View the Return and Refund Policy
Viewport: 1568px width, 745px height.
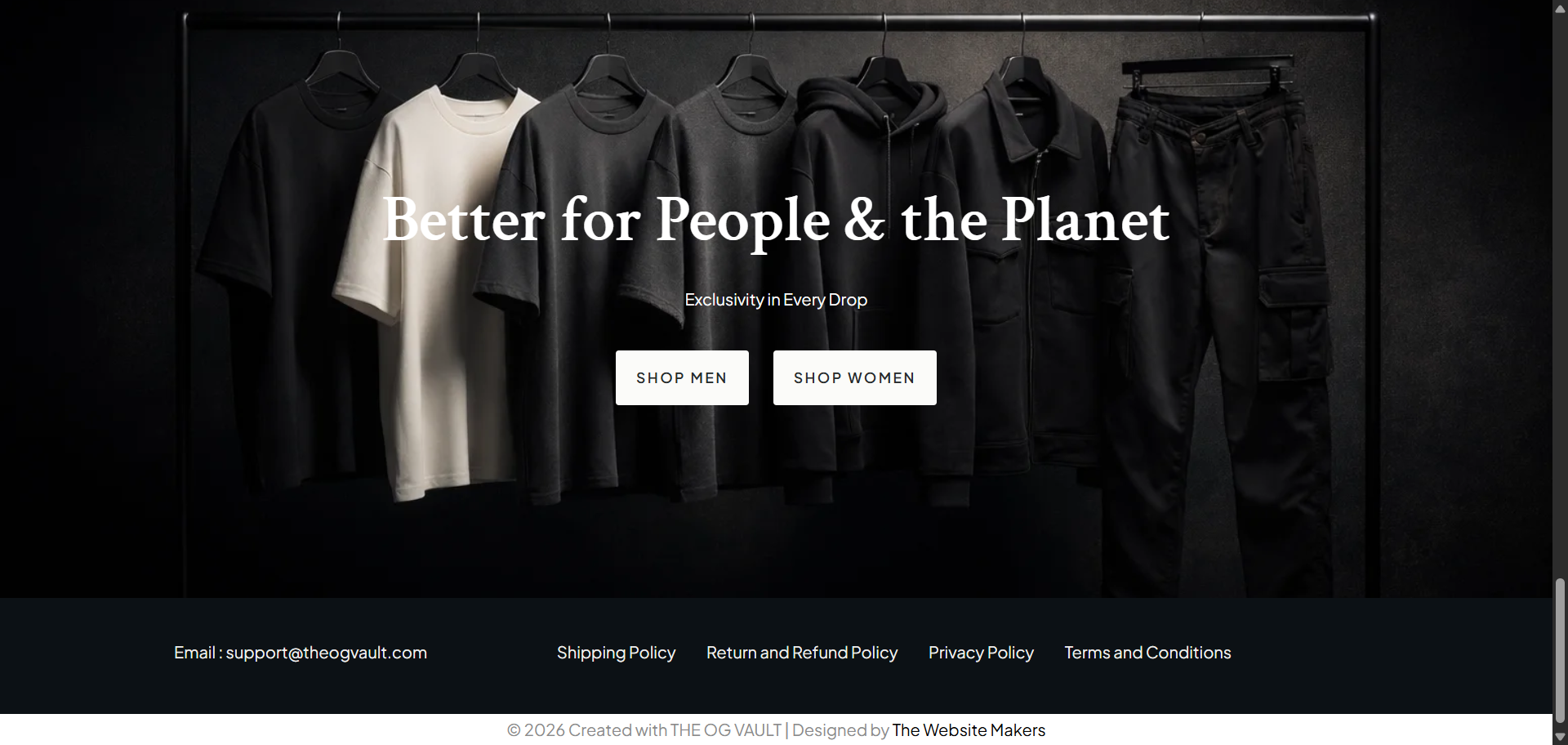pyautogui.click(x=801, y=653)
